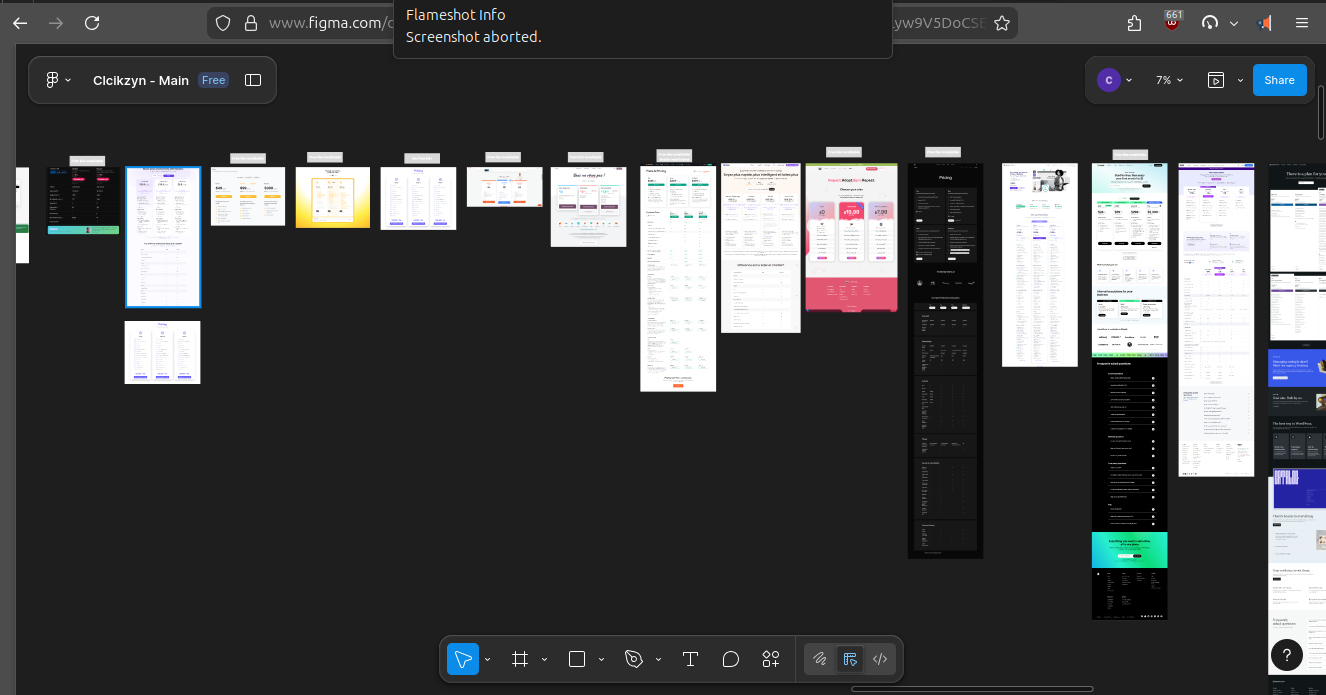Select the Rectangle shape tool
Viewport: 1326px width, 695px height.
(x=577, y=659)
